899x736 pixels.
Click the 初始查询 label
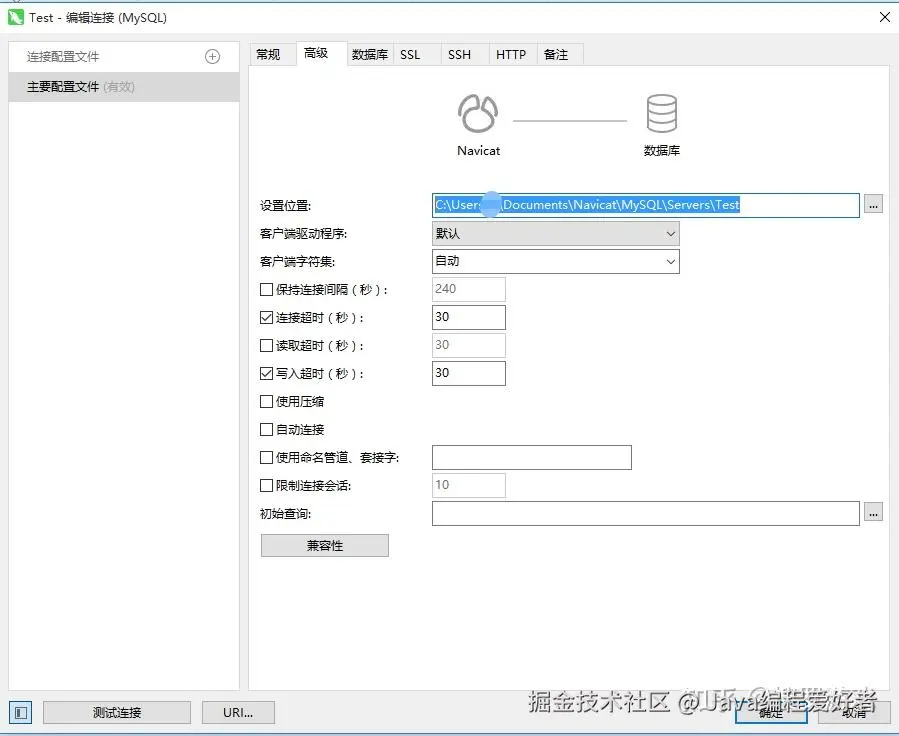tap(285, 514)
